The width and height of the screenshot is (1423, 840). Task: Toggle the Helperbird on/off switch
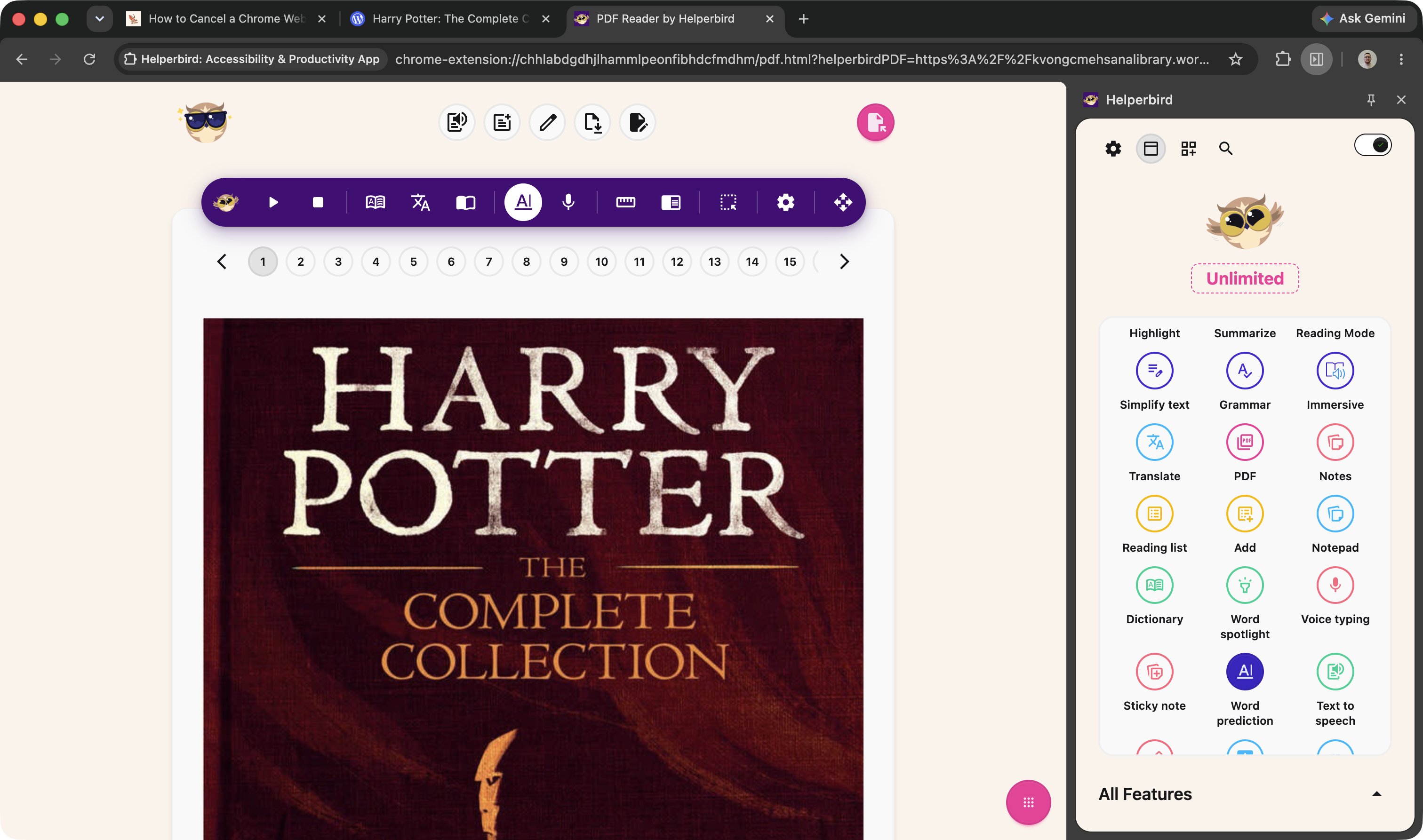click(x=1373, y=145)
